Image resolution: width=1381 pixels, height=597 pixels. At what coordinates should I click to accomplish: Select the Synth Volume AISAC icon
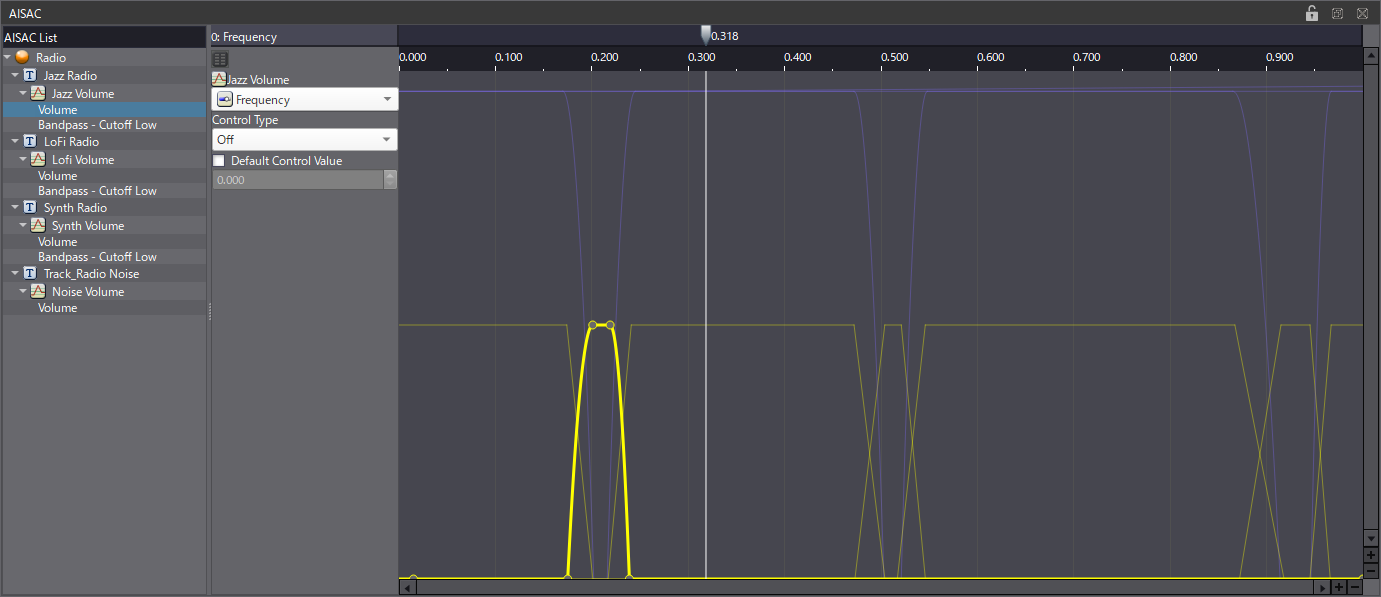pos(38,226)
